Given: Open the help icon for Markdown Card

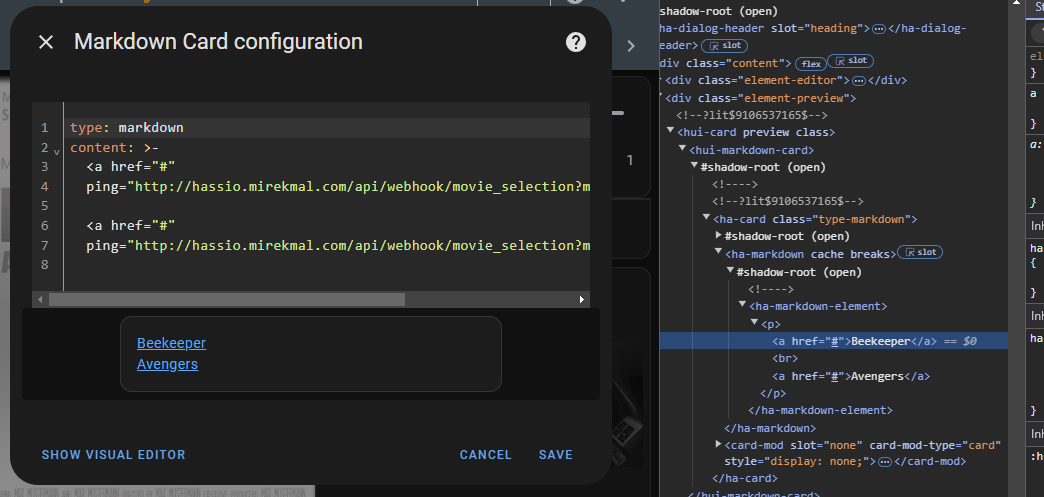Looking at the screenshot, I should coord(575,42).
